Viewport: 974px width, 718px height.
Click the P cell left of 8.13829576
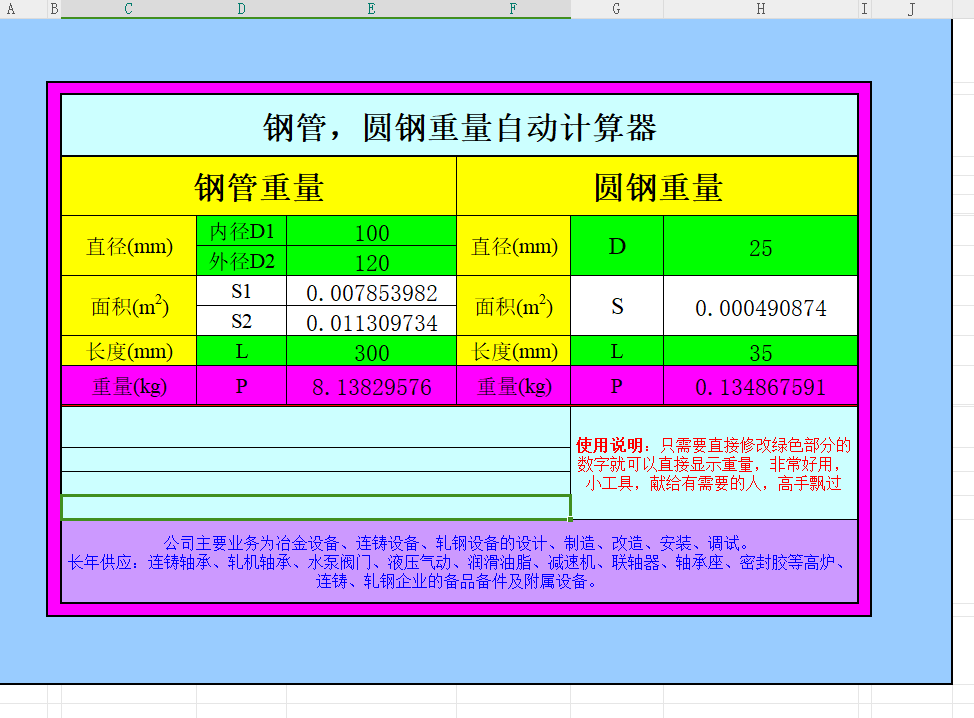[x=242, y=386]
